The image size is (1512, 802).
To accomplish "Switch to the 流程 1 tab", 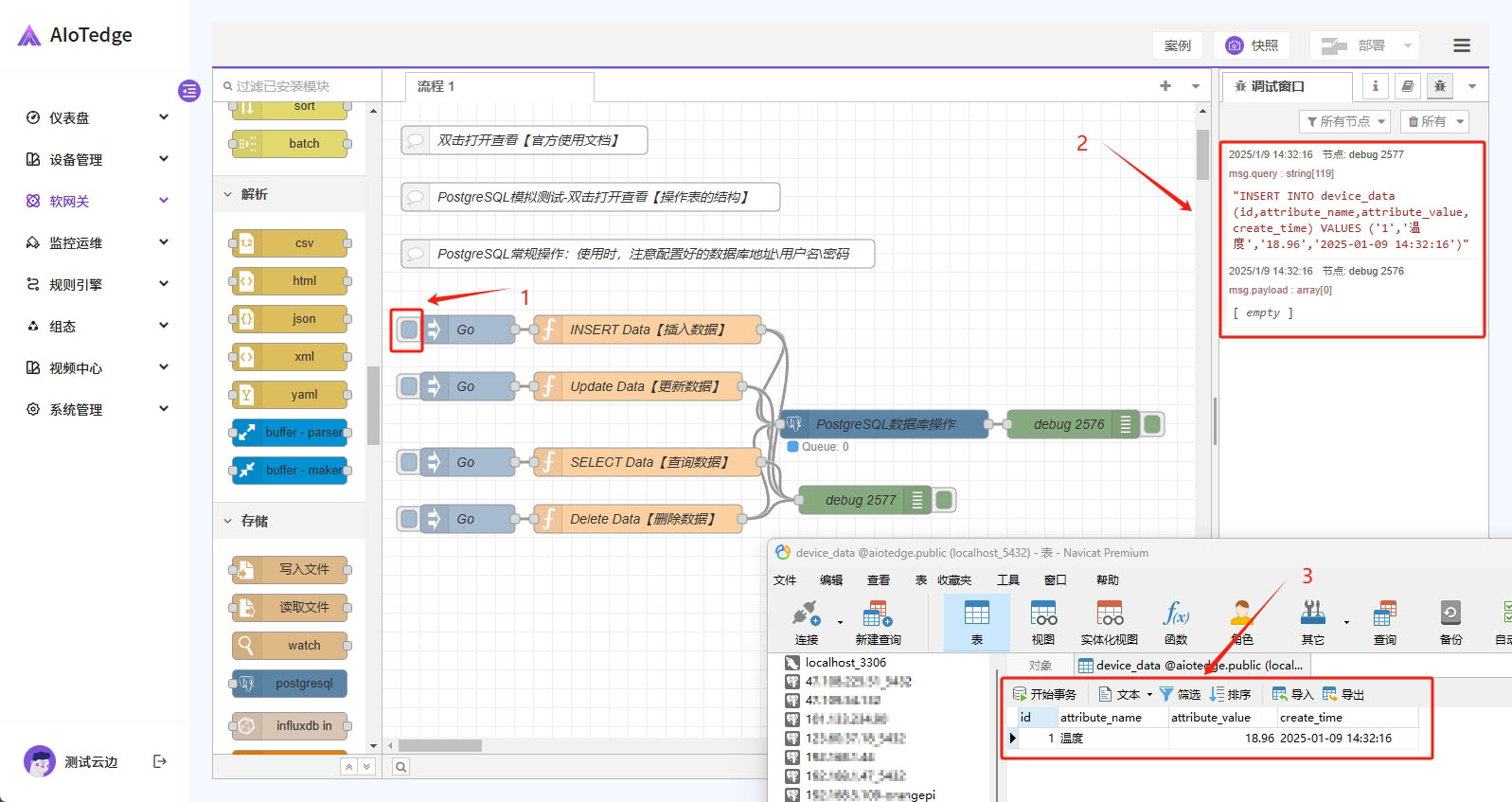I will pyautogui.click(x=436, y=86).
